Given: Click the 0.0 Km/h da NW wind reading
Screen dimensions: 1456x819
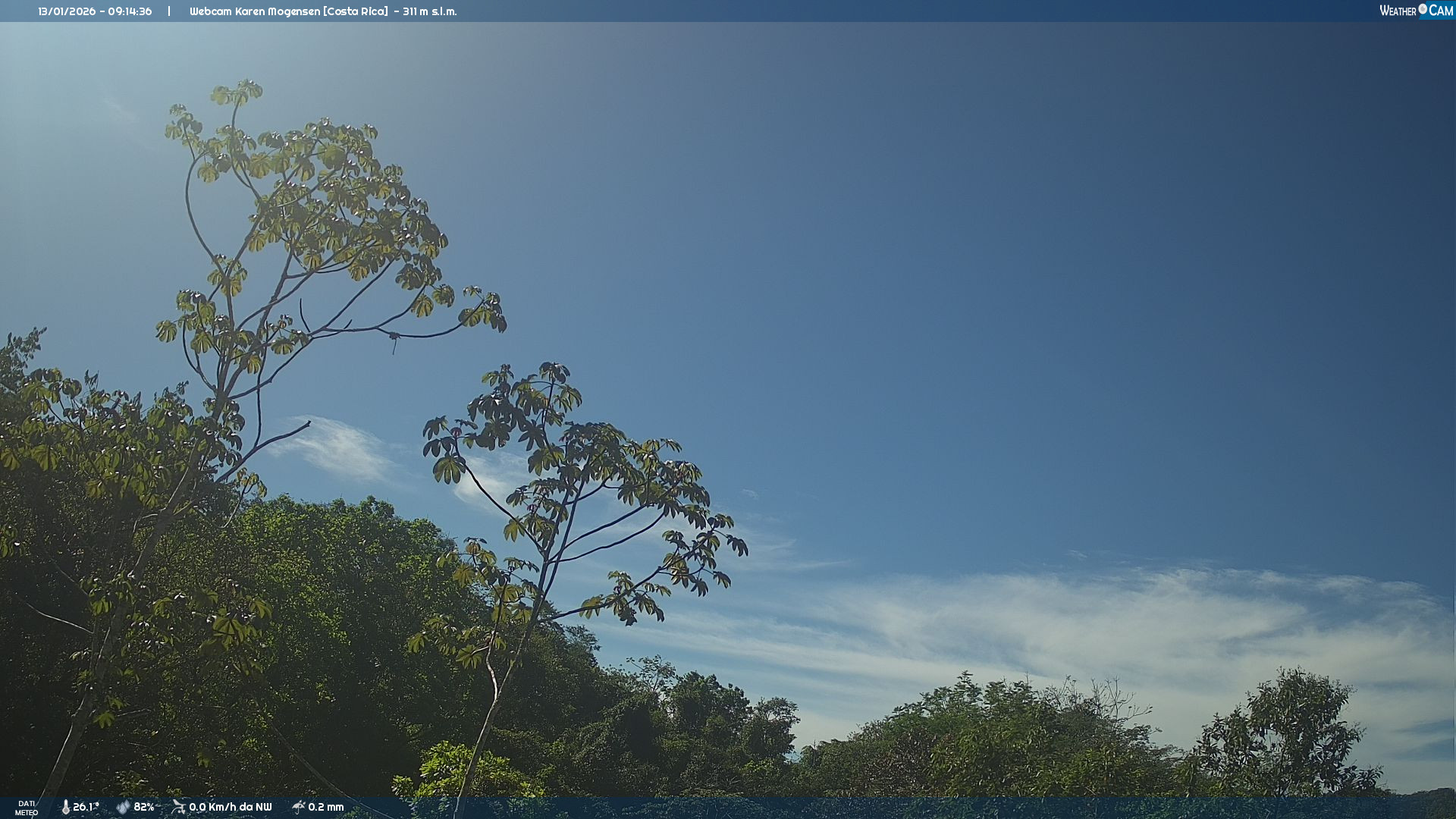Looking at the screenshot, I should [231, 807].
